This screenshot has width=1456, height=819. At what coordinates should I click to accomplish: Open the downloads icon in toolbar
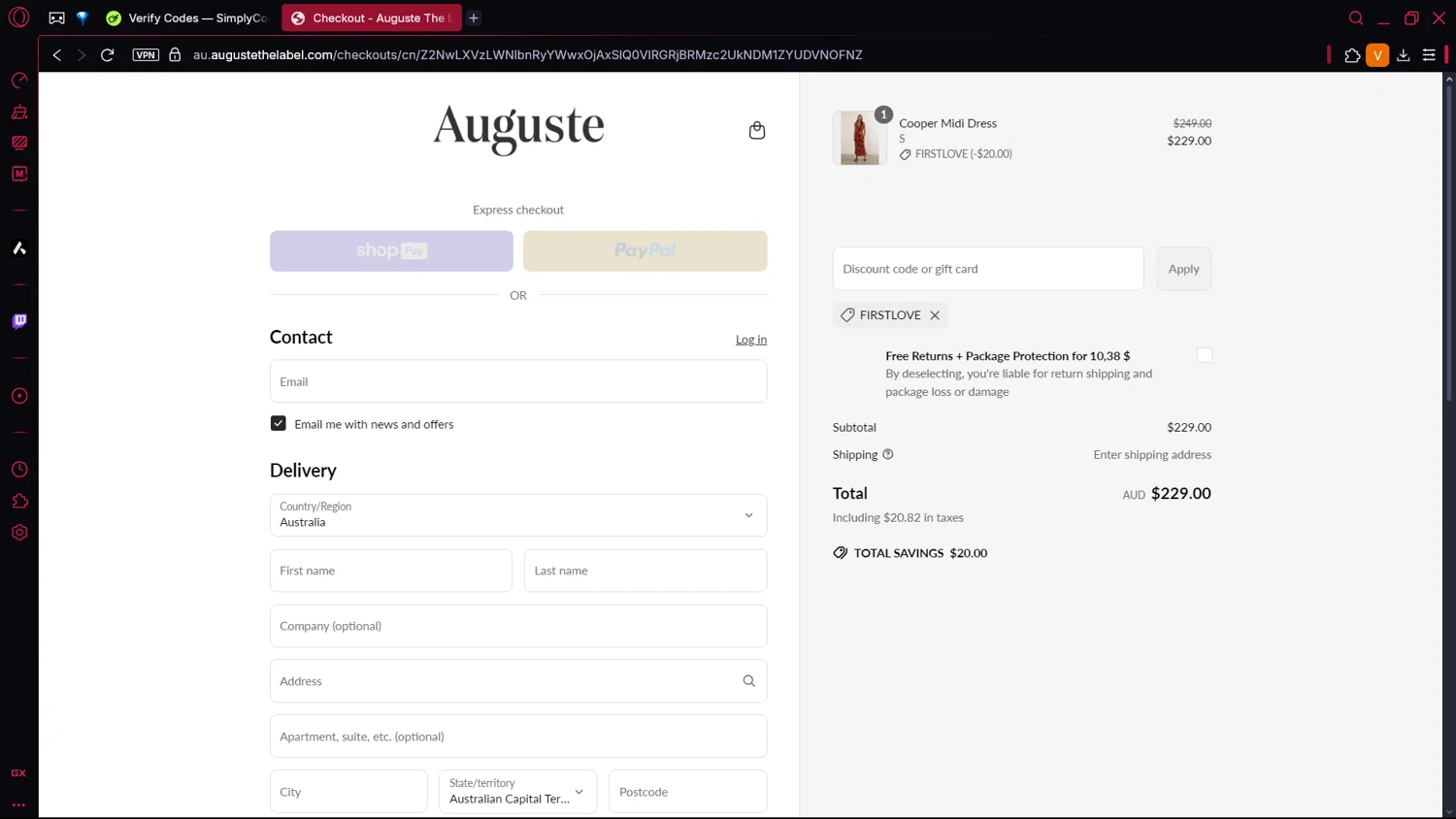pos(1404,55)
